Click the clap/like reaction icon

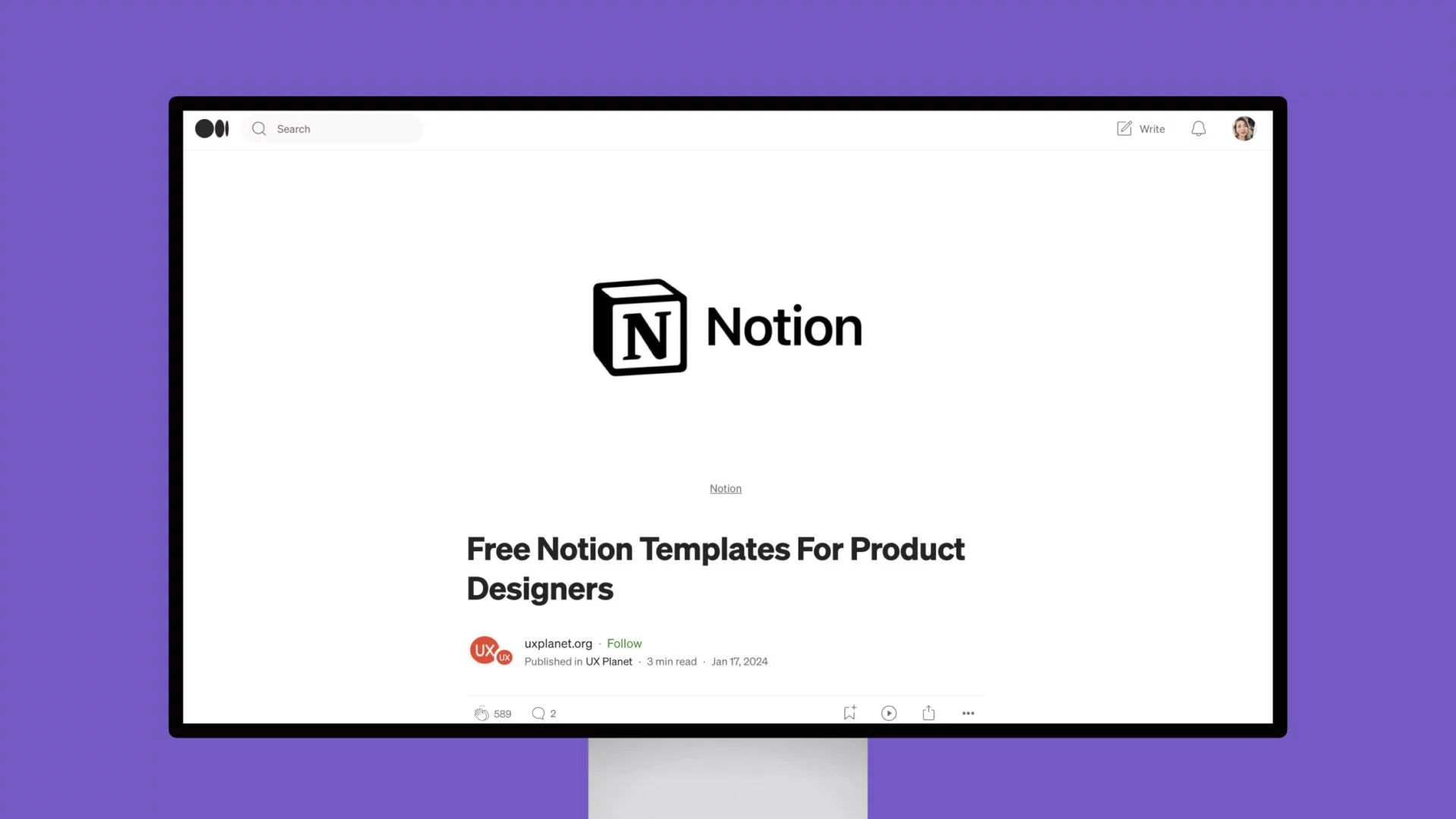click(x=480, y=712)
